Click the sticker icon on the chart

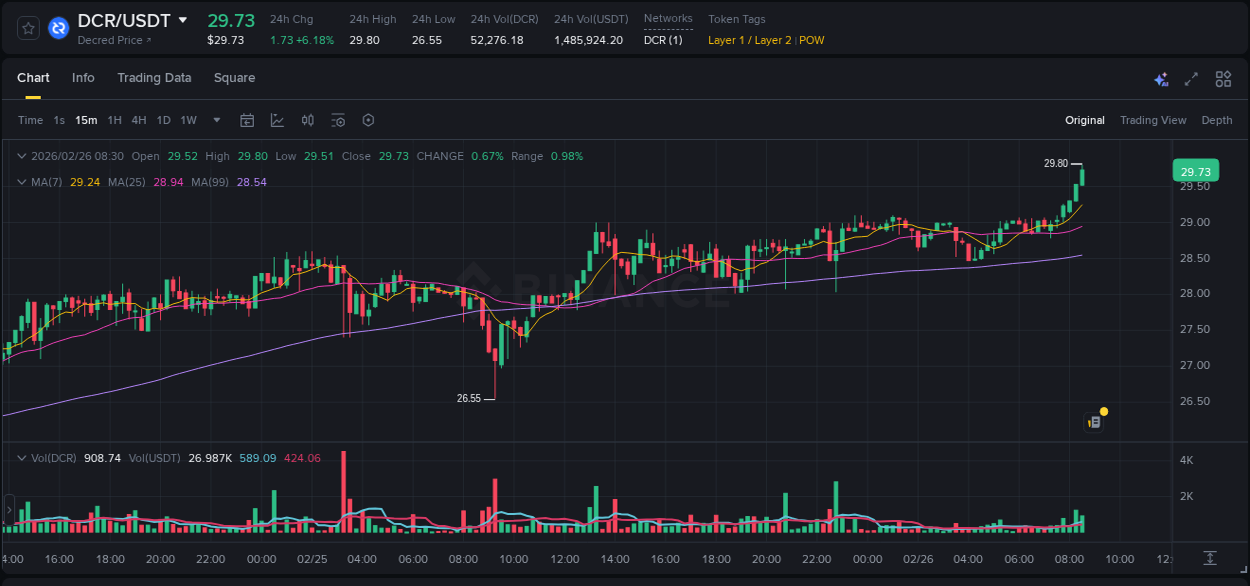[1094, 420]
